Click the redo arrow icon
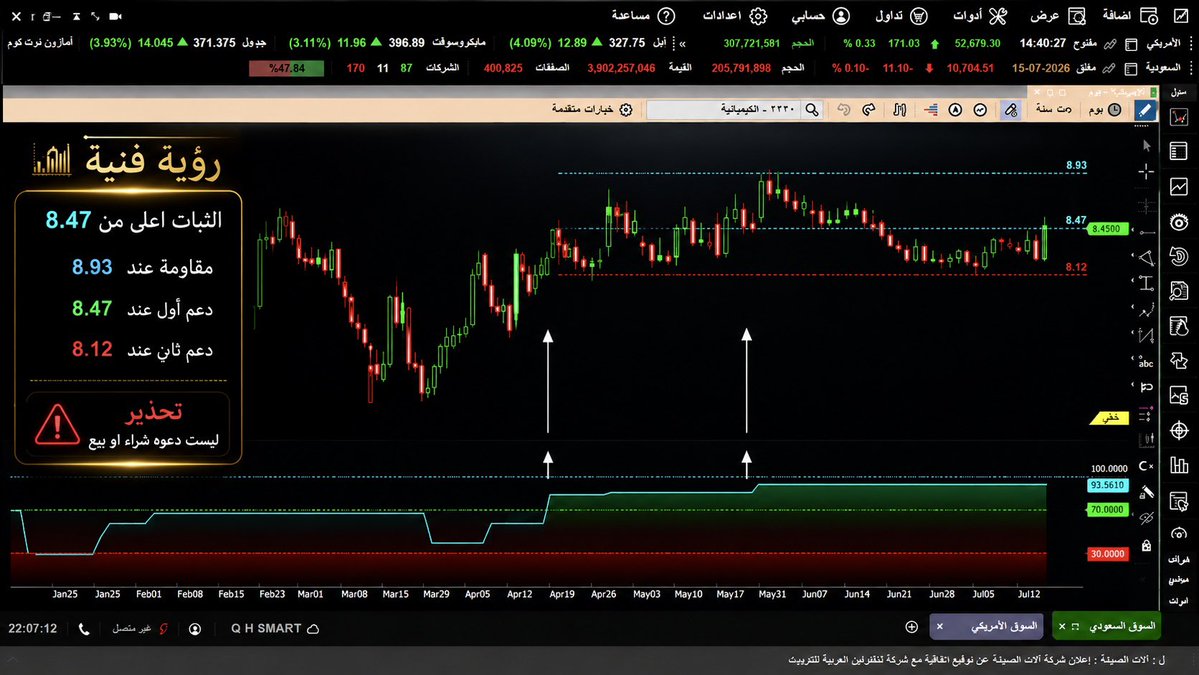The image size is (1199, 675). coord(869,110)
